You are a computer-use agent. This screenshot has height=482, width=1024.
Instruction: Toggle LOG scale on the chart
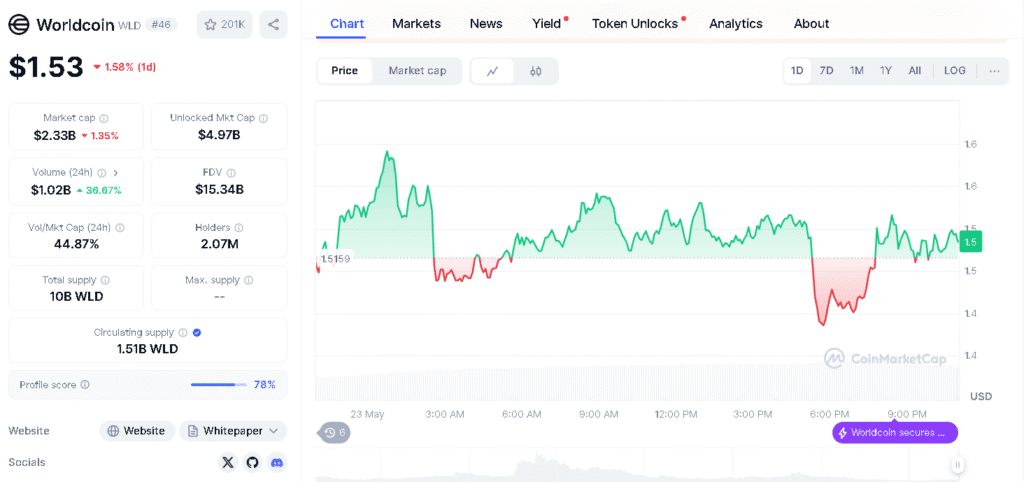point(954,71)
